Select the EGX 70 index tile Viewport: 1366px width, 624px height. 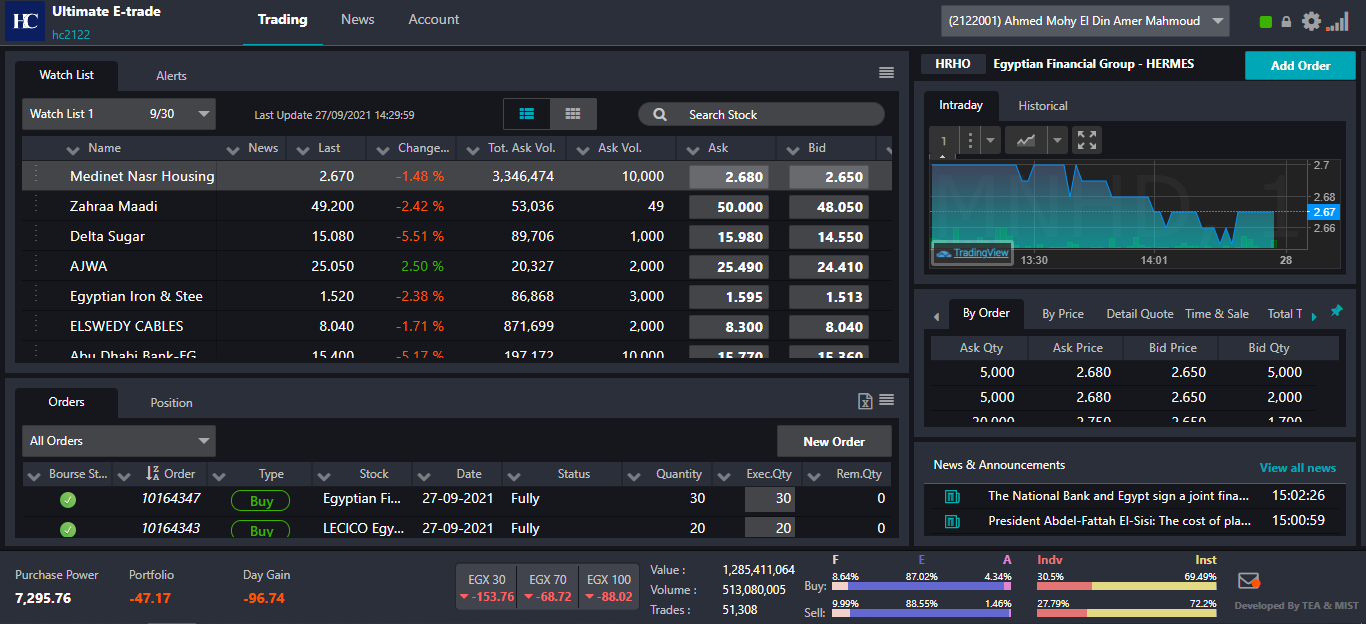[548, 588]
